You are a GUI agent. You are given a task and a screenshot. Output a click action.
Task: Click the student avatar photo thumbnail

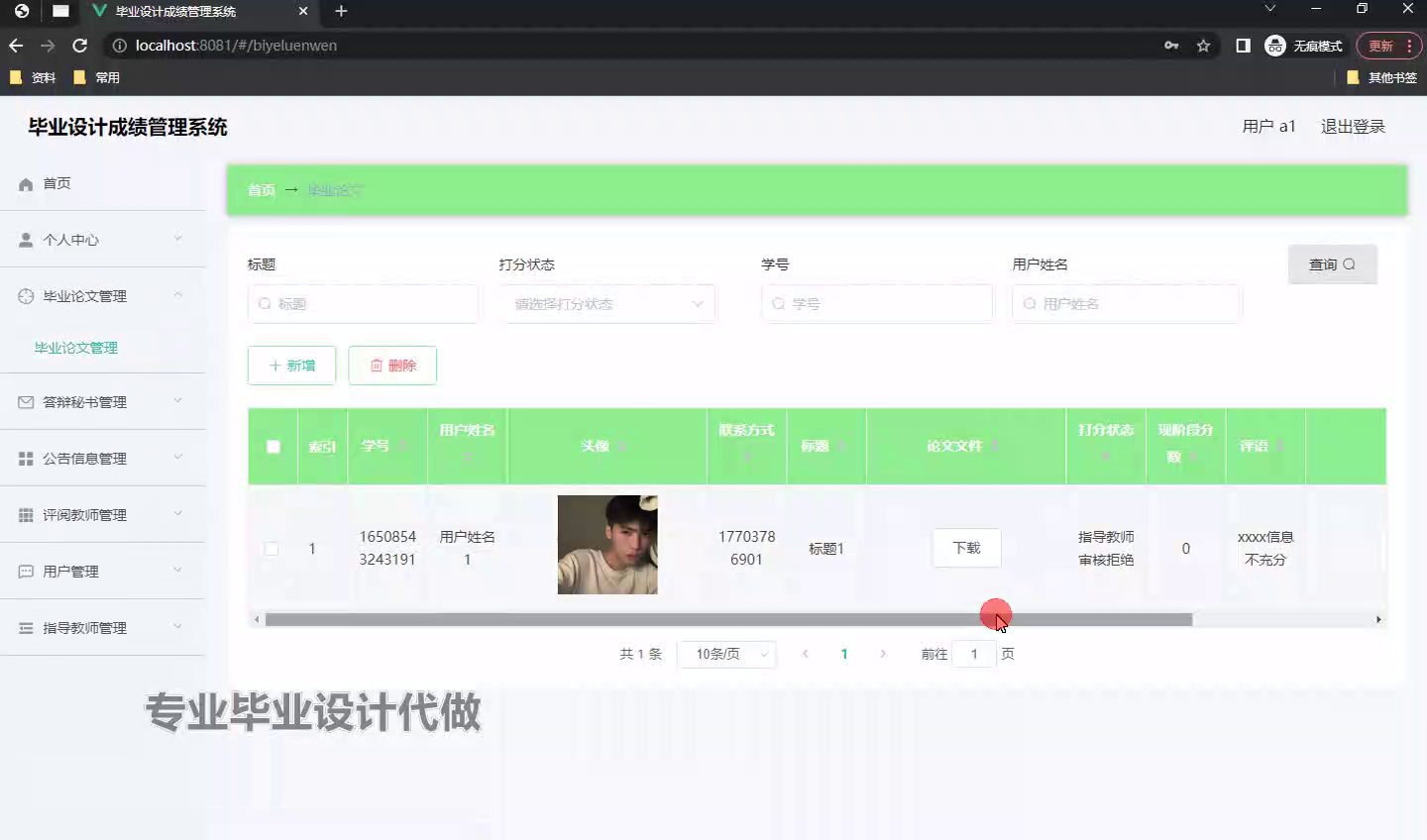point(607,545)
